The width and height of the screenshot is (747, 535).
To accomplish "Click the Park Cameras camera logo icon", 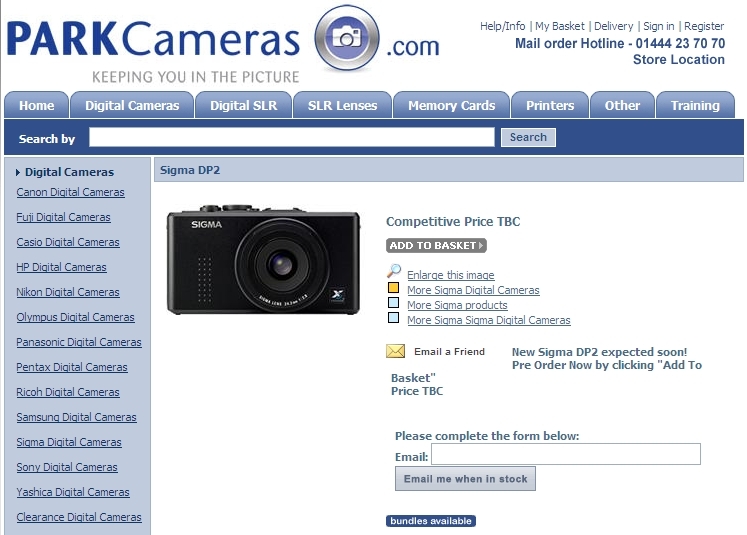I will tap(346, 39).
